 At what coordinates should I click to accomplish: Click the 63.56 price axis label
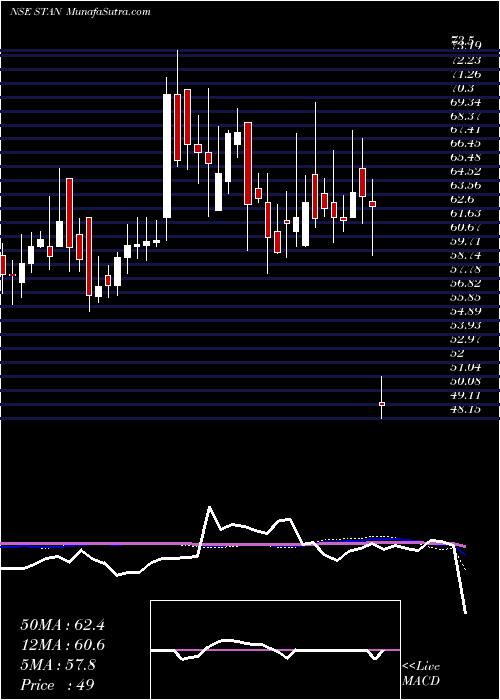click(466, 185)
